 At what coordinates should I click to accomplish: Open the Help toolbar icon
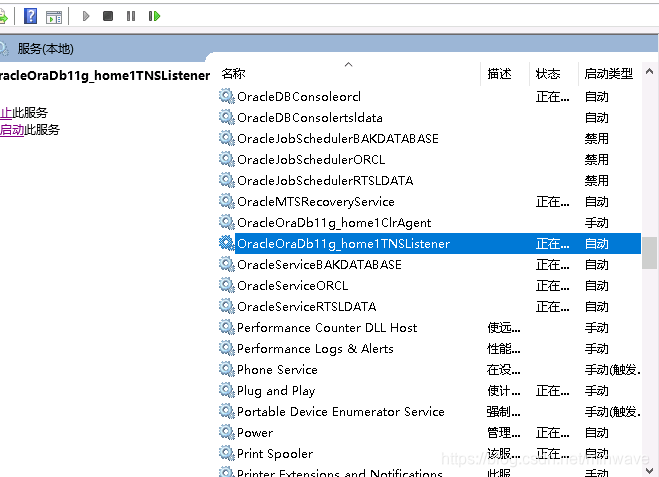coord(30,16)
